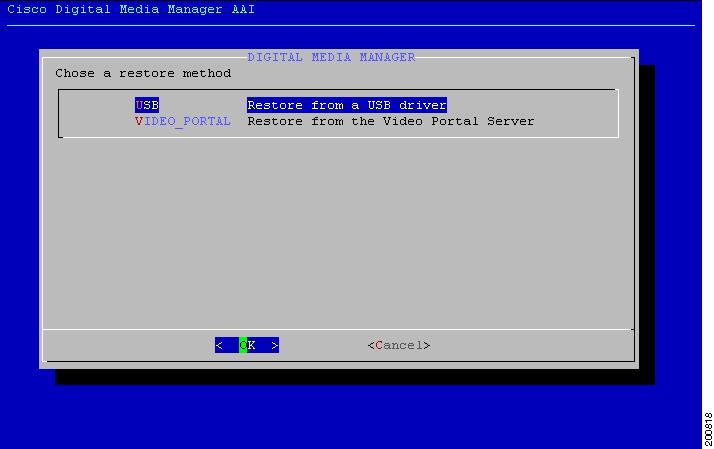Click the DIGITAL MEDIA MANAGER dialog title

tap(331, 57)
